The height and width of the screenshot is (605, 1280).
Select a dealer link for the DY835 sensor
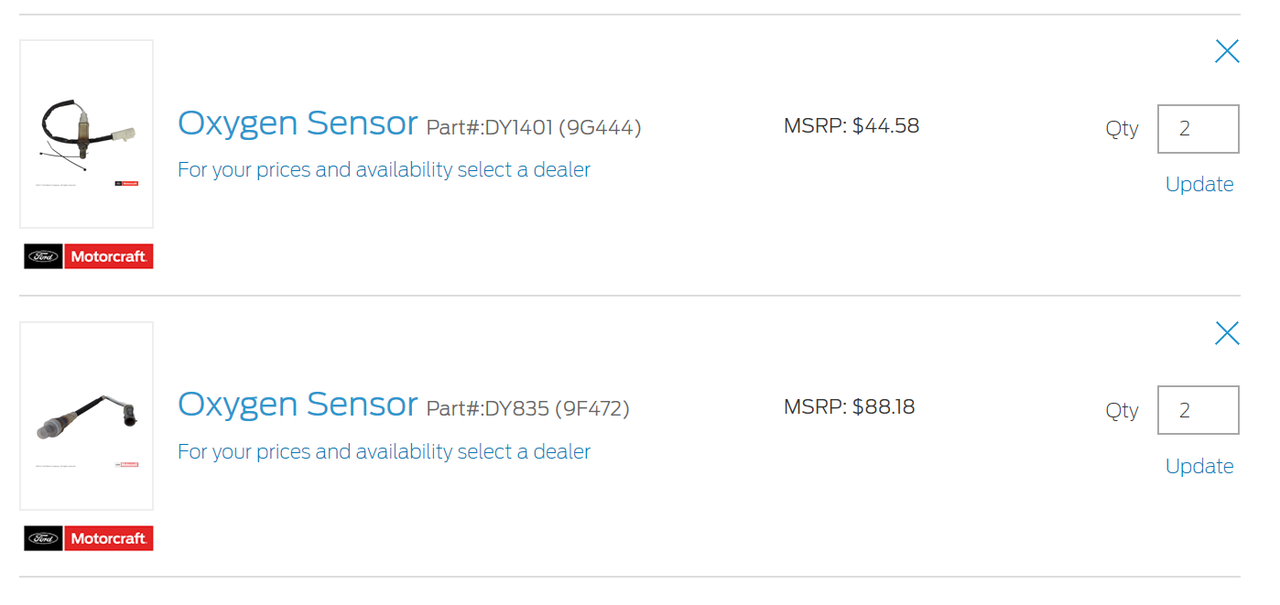[384, 452]
